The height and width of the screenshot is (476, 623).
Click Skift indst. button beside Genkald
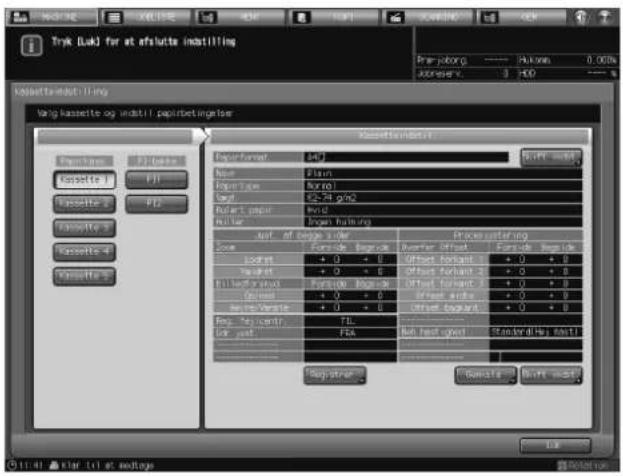[x=551, y=375]
